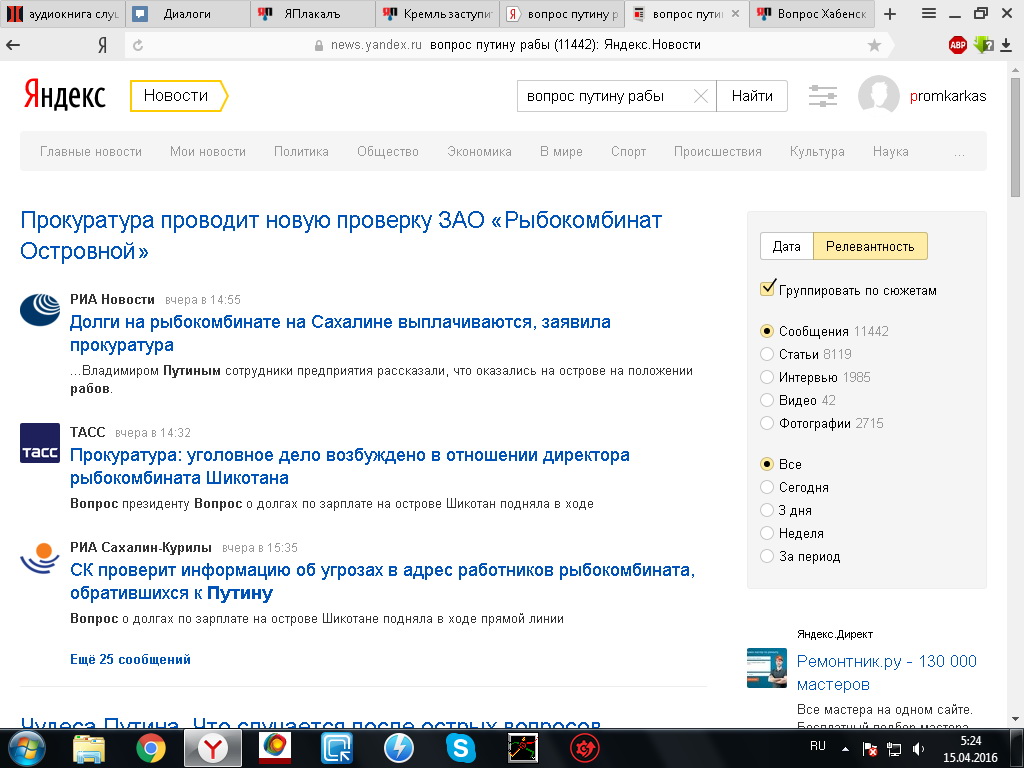Click the AdBlock Plus extension icon
The height and width of the screenshot is (768, 1024).
pos(957,44)
